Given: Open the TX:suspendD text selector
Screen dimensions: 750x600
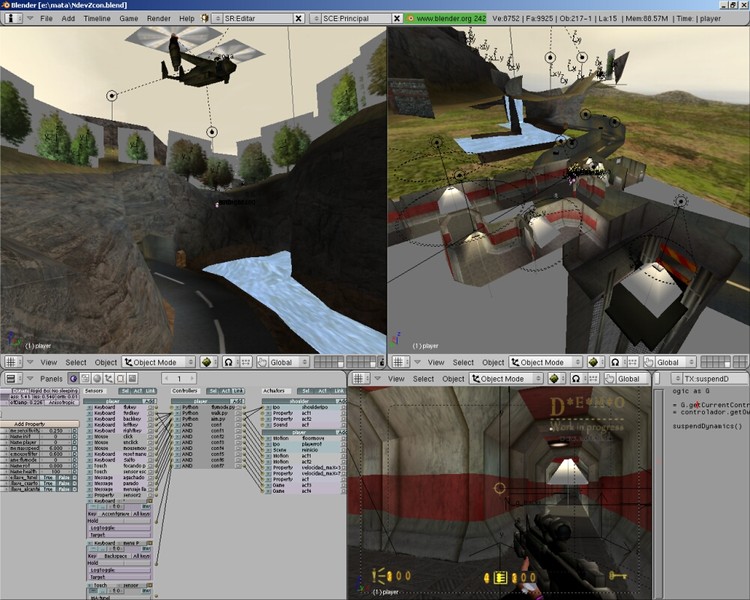Looking at the screenshot, I should click(677, 378).
